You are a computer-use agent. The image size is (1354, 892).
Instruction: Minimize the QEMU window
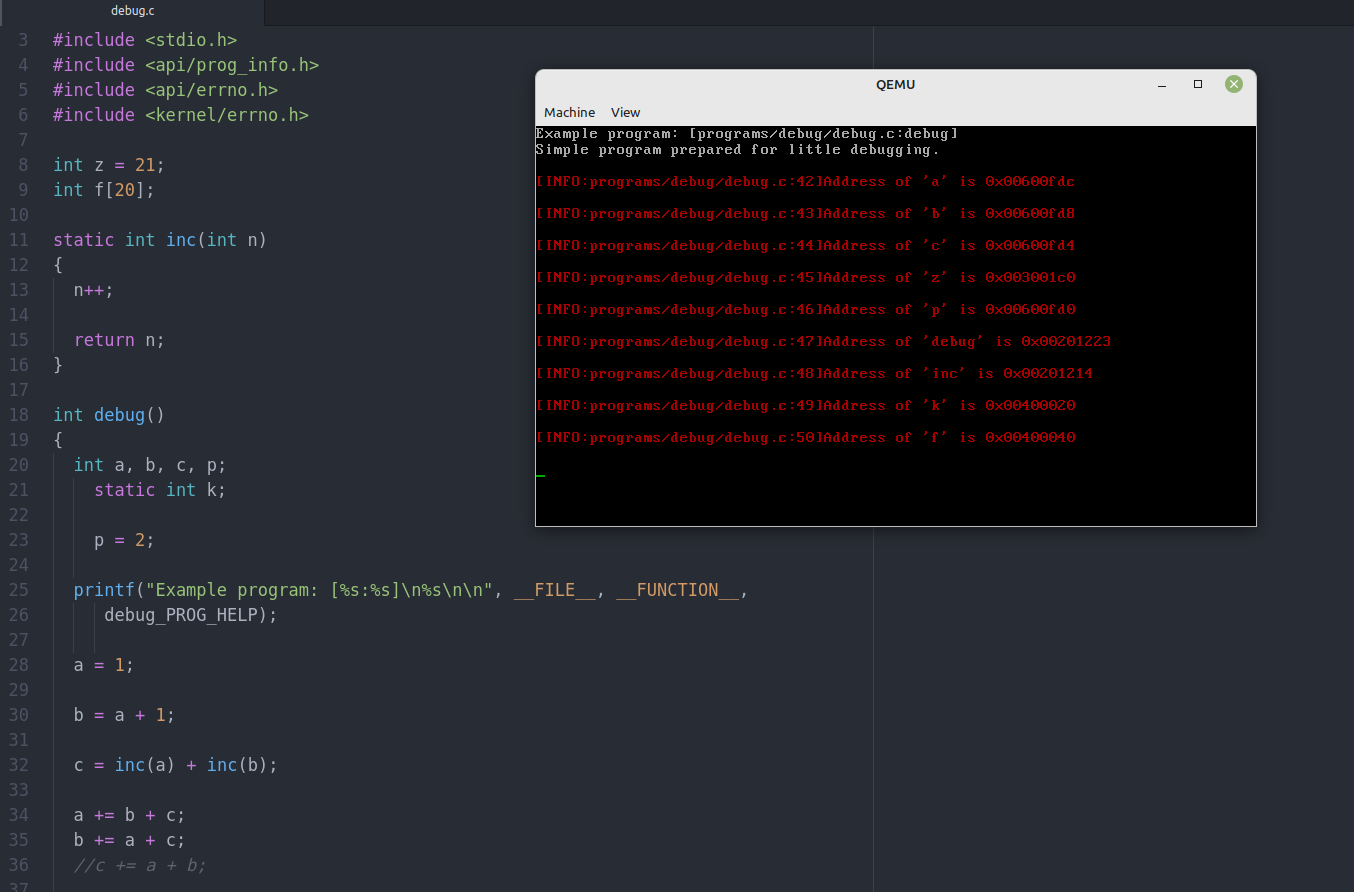click(1162, 84)
